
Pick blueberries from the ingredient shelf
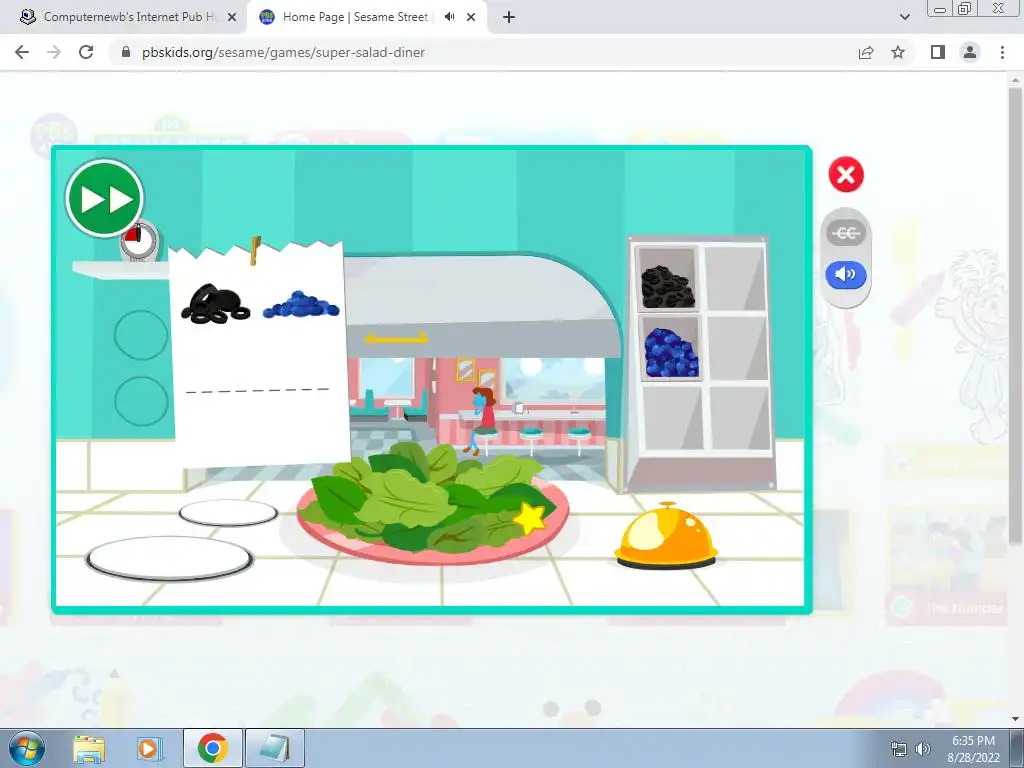[671, 353]
